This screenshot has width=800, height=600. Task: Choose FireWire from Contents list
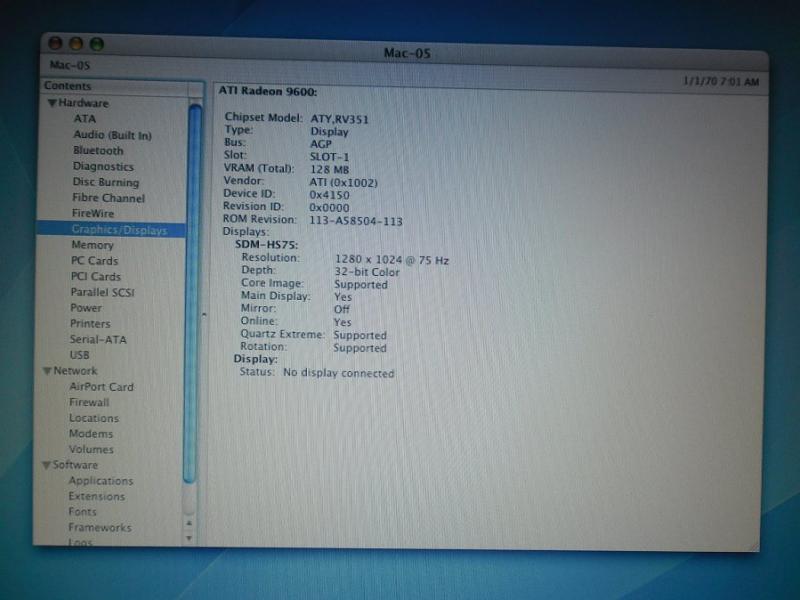pos(92,214)
